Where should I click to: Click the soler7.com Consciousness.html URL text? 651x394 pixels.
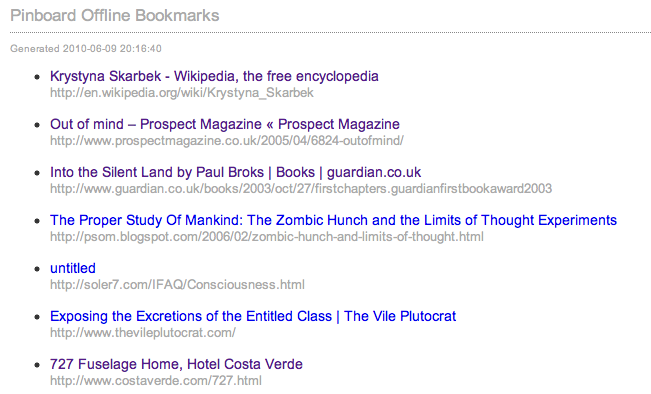177,285
